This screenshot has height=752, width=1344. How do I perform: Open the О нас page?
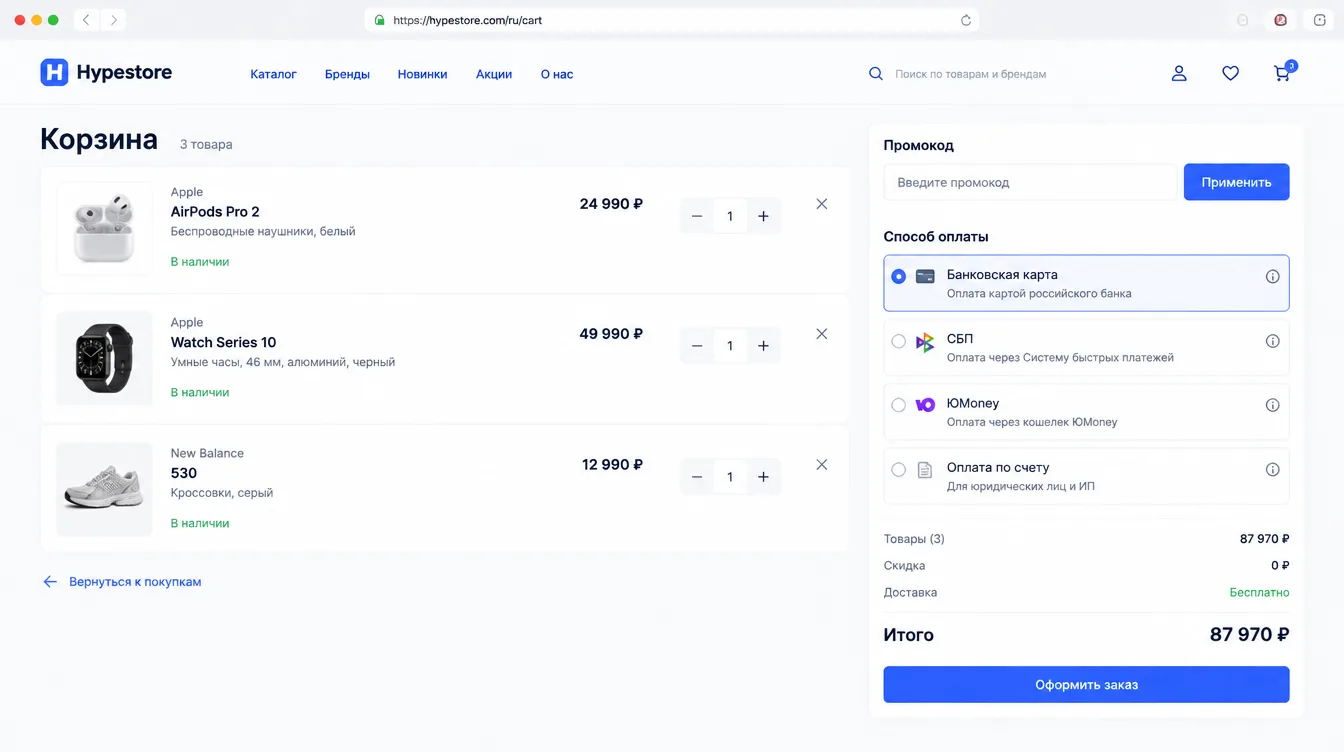point(557,74)
